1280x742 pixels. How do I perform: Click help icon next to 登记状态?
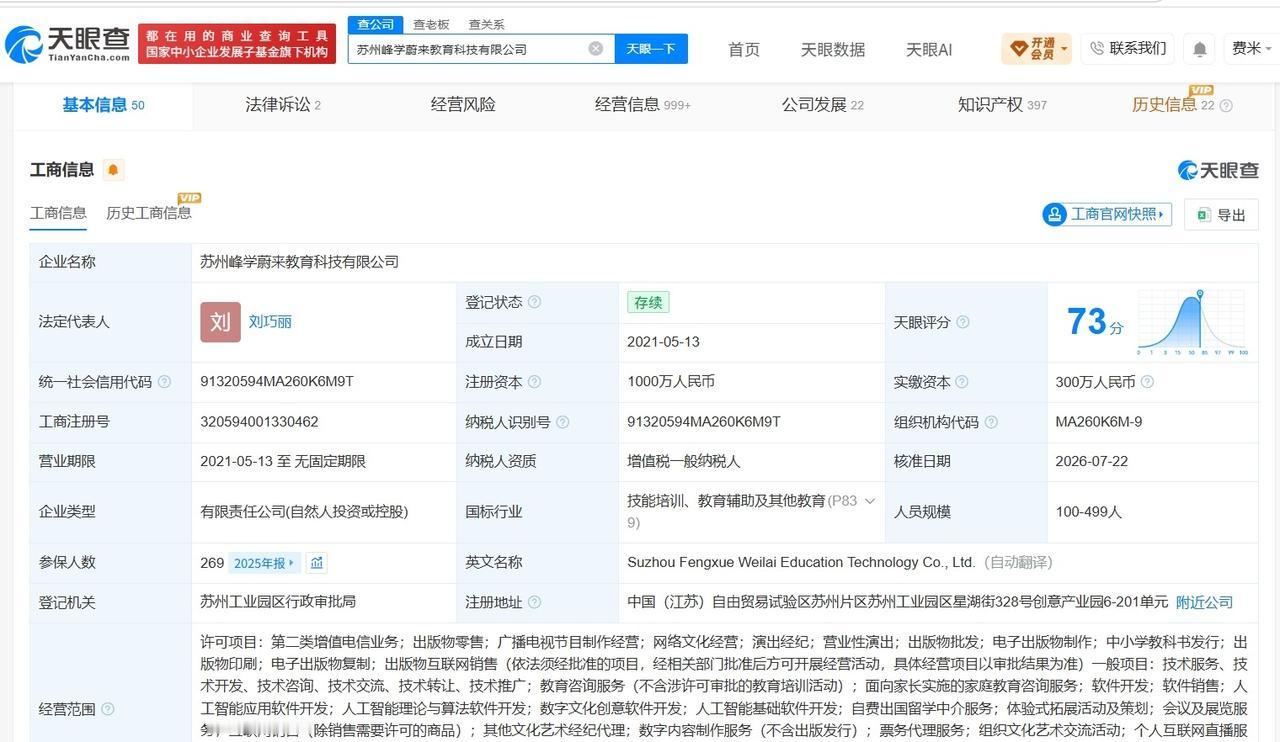(x=534, y=302)
